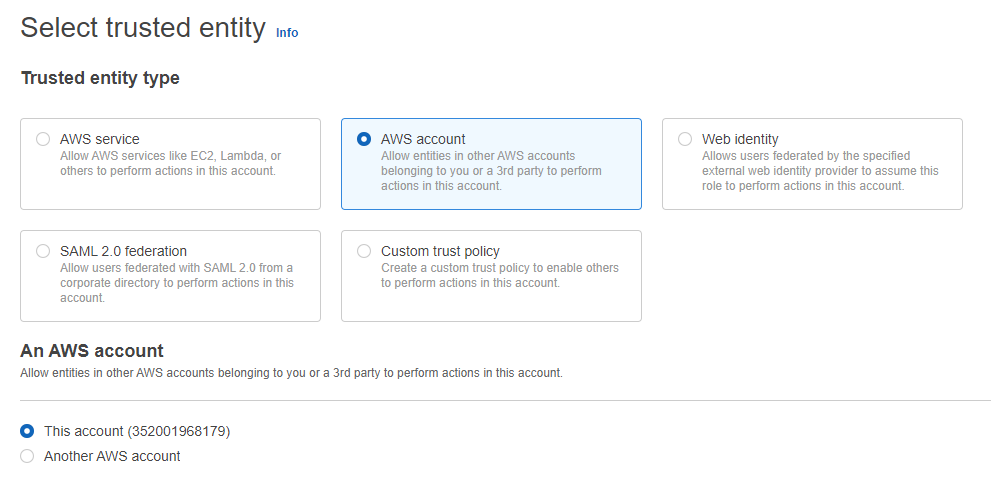Click the AWS account card's 3rd party description
991x483 pixels.
pos(491,171)
